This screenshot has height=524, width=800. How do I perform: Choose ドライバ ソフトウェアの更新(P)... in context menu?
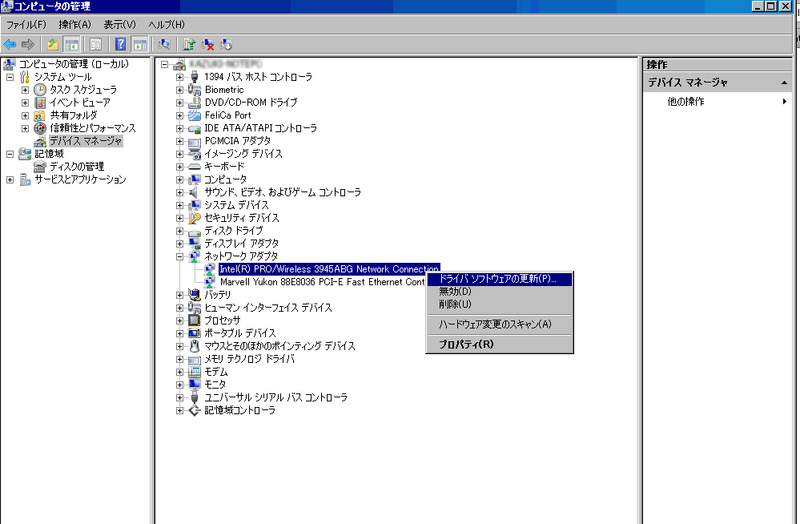(499, 279)
